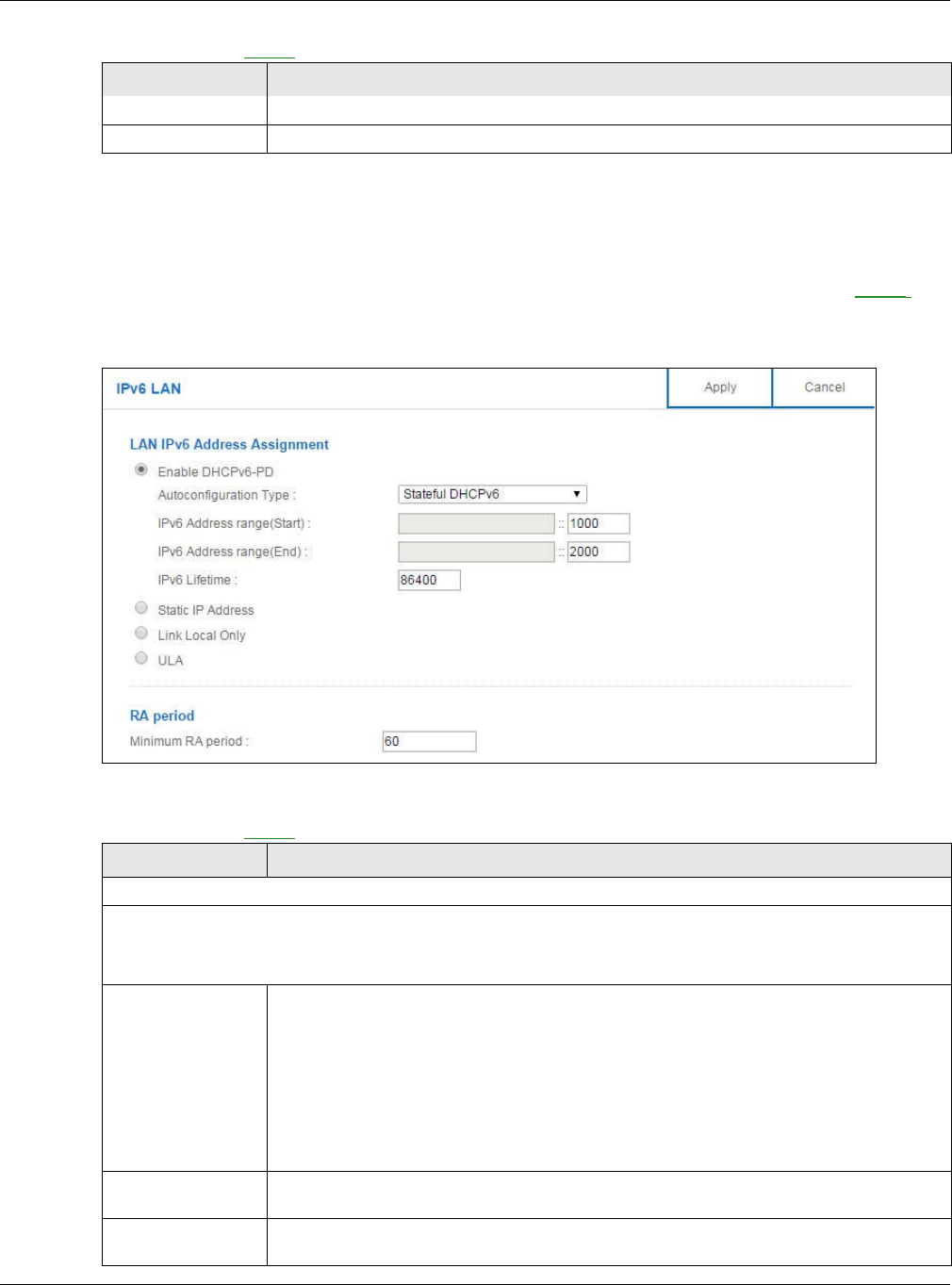
Task: Click the LAN IPv6 Address Assignment heading
Action: (x=229, y=444)
